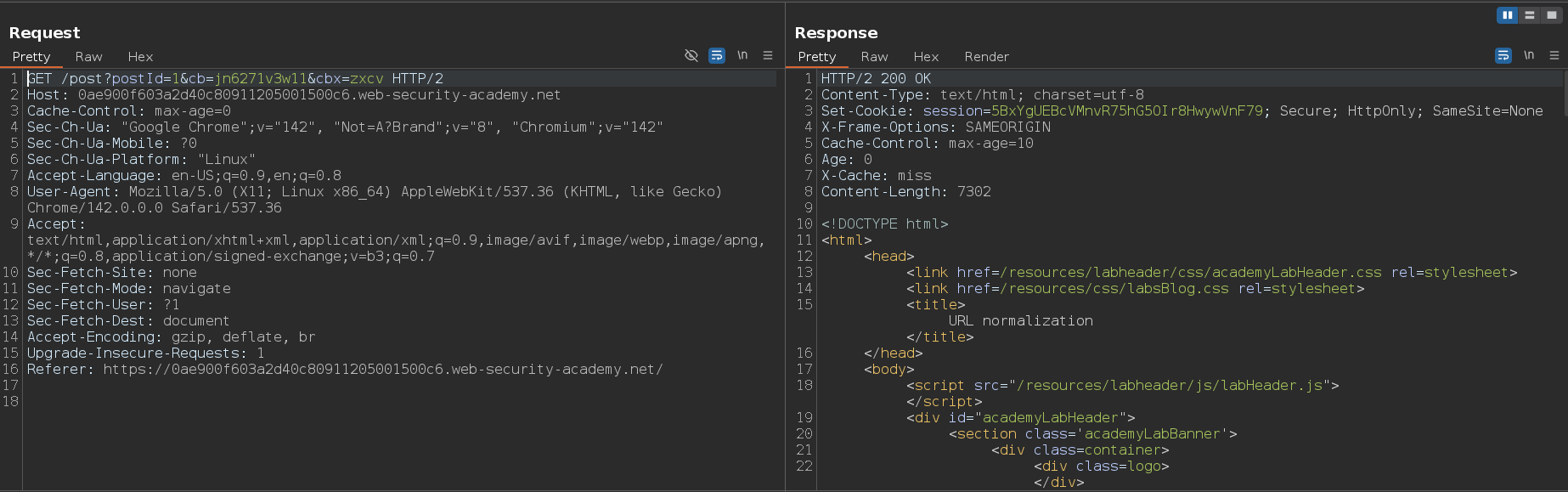Switch to Raw tab in Response
The width and height of the screenshot is (1568, 492).
point(874,57)
